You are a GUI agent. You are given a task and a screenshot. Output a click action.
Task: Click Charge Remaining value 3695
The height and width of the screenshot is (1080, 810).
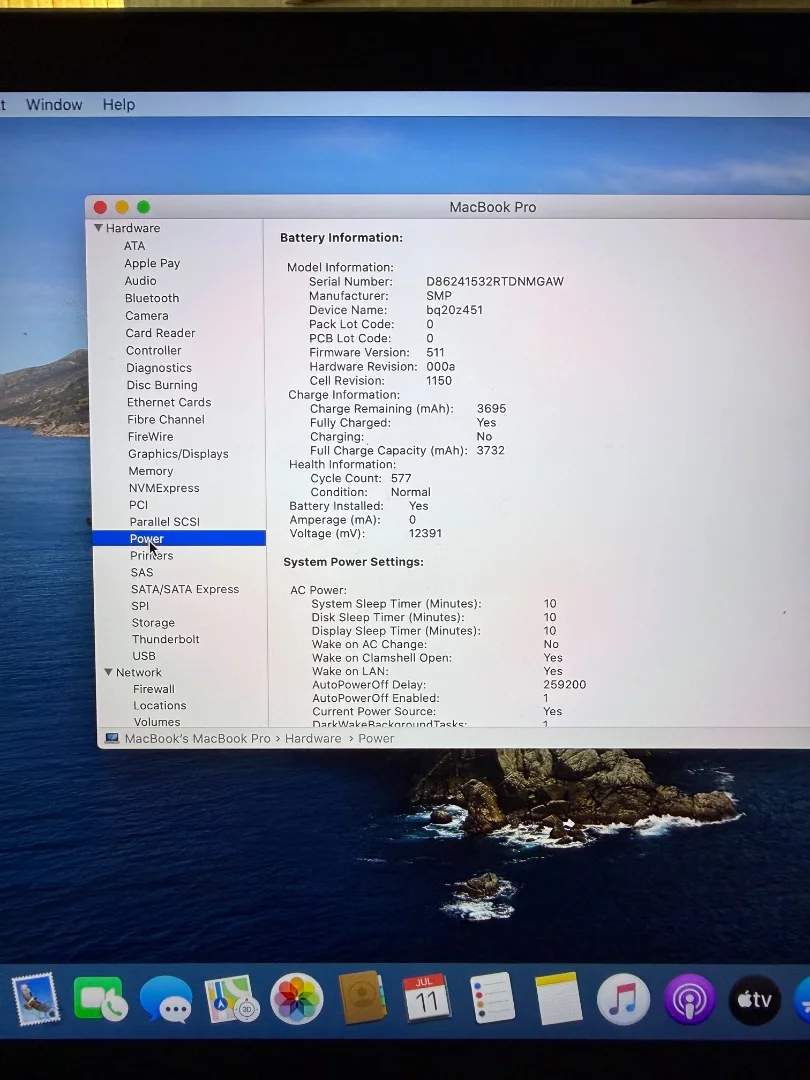(x=491, y=408)
